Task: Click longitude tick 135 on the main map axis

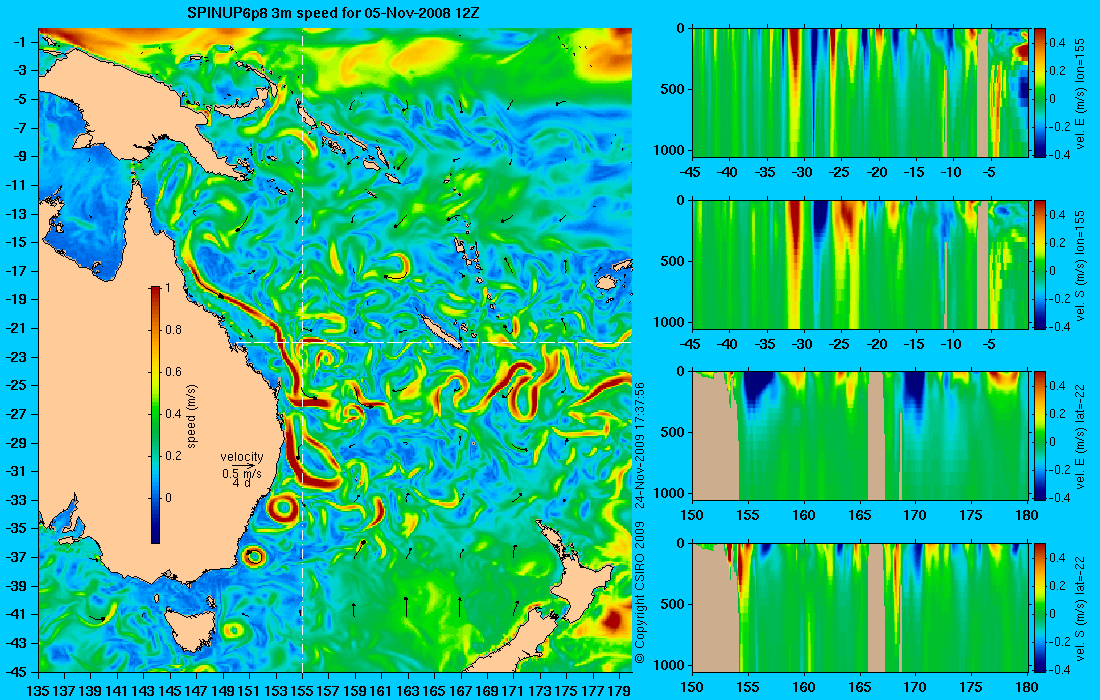Action: click(38, 691)
